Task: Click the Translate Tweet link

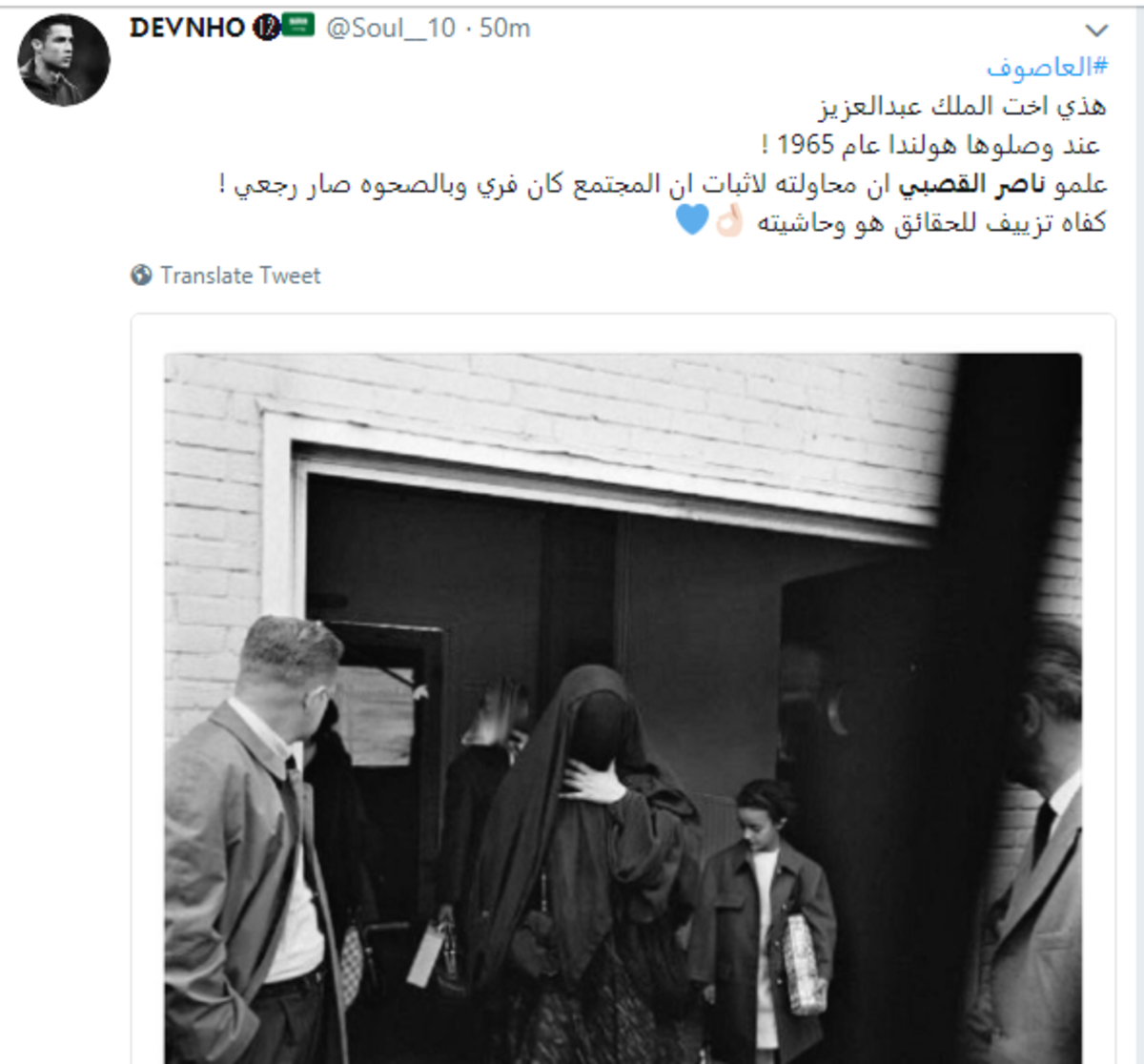Action: pyautogui.click(x=240, y=276)
